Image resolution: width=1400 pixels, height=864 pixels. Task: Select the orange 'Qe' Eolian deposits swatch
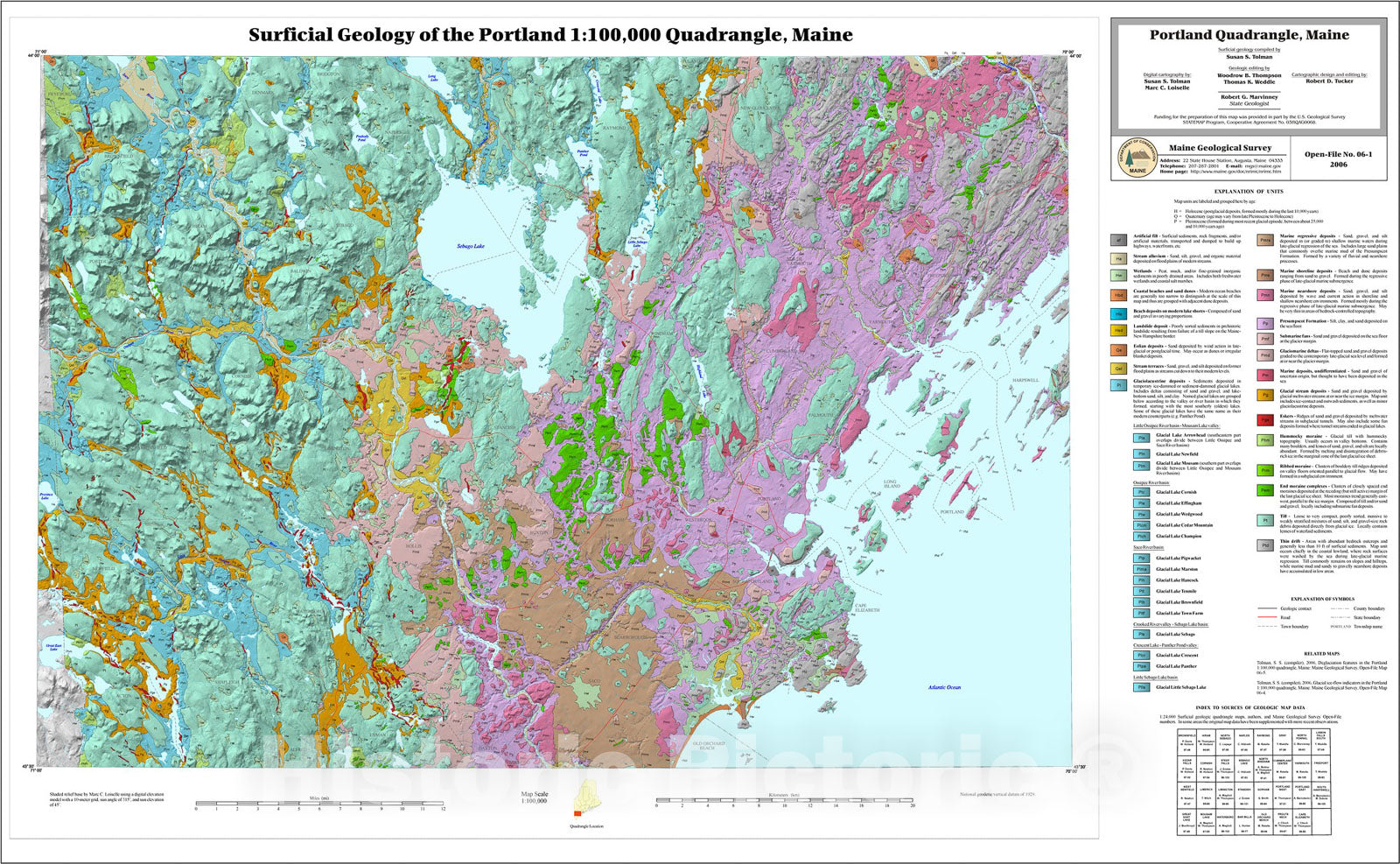[x=1118, y=350]
